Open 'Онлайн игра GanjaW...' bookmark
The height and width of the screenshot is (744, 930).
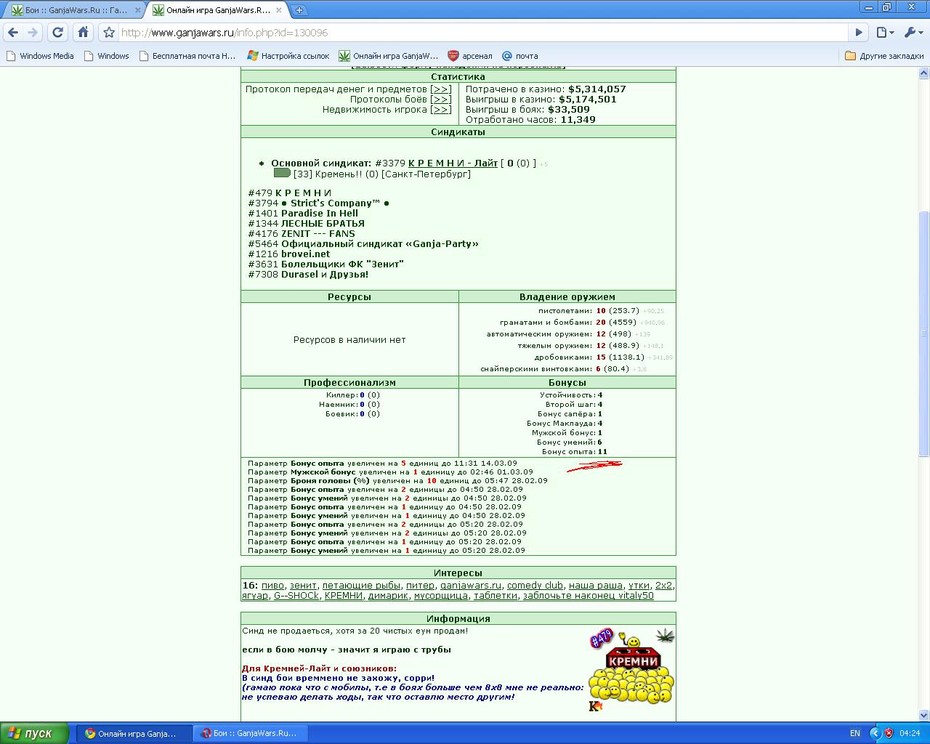[388, 56]
